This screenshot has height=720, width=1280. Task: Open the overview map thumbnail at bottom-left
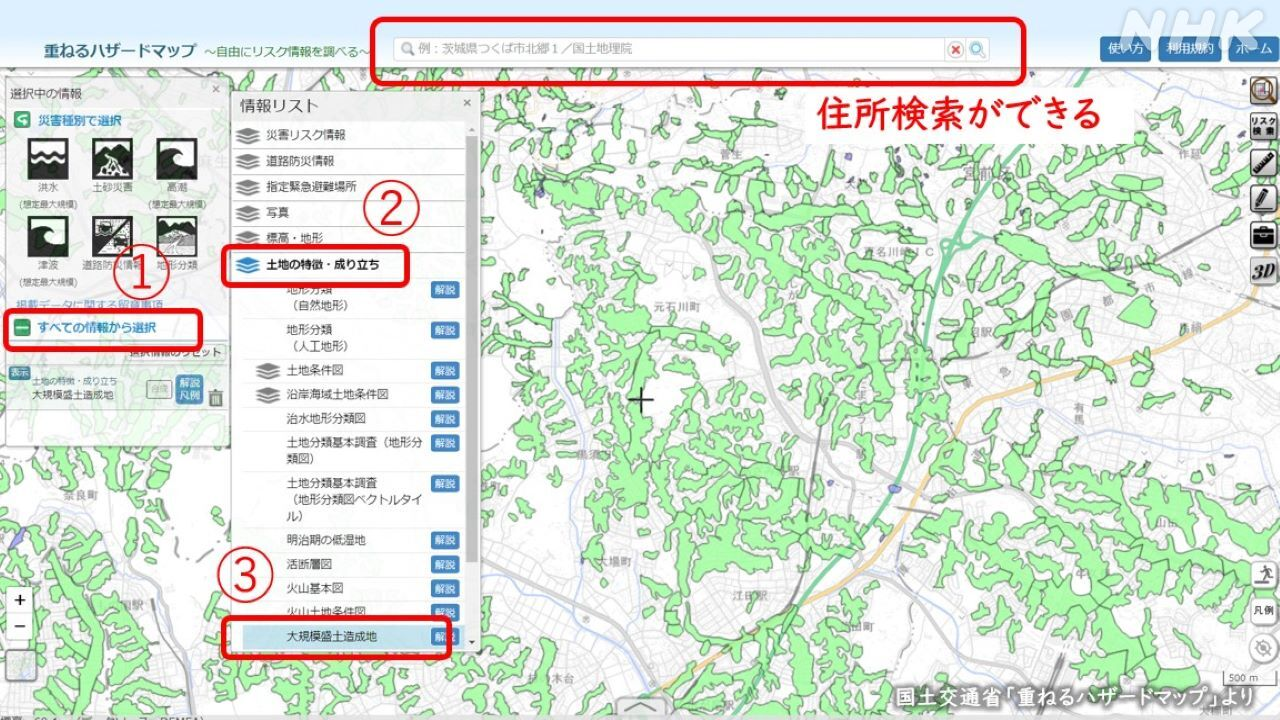click(x=20, y=667)
